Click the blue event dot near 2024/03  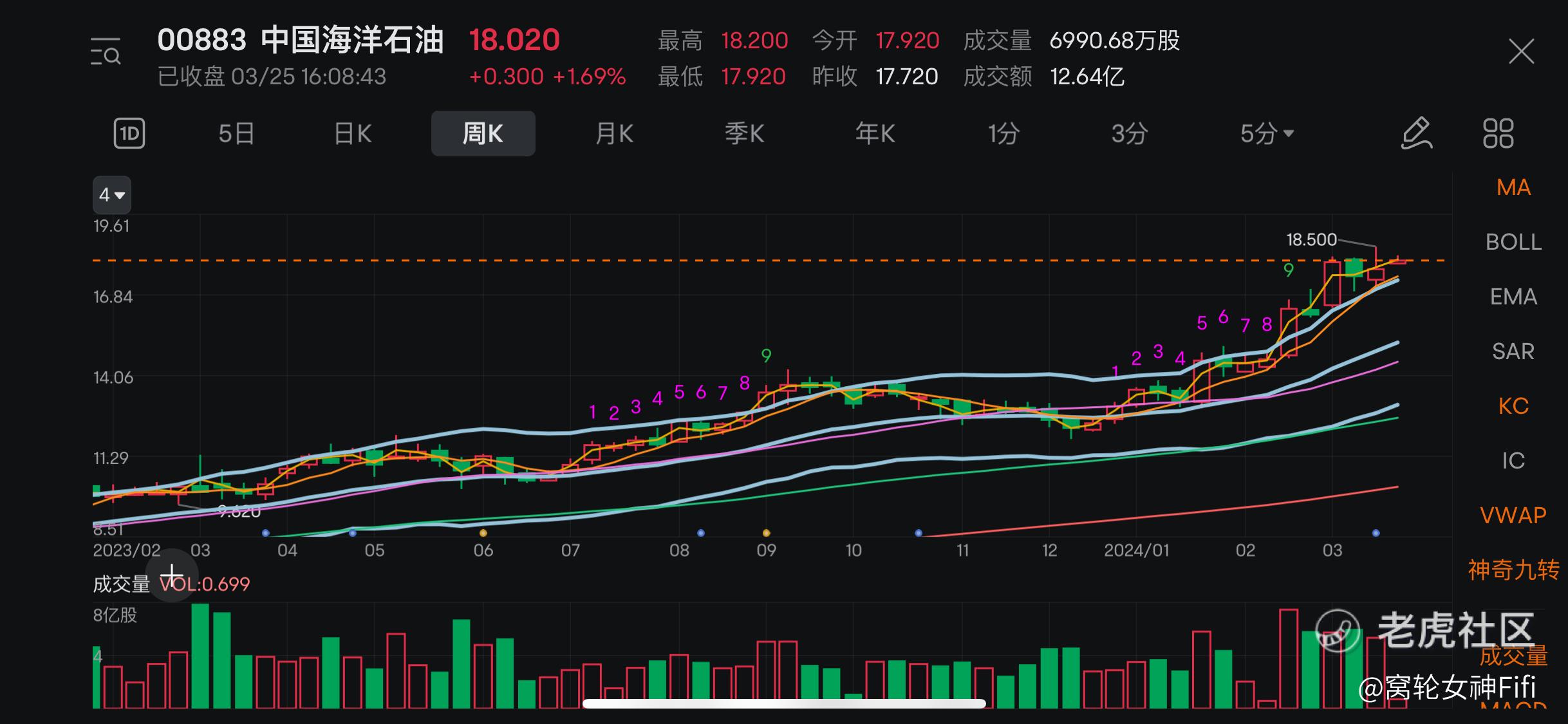[x=1376, y=533]
